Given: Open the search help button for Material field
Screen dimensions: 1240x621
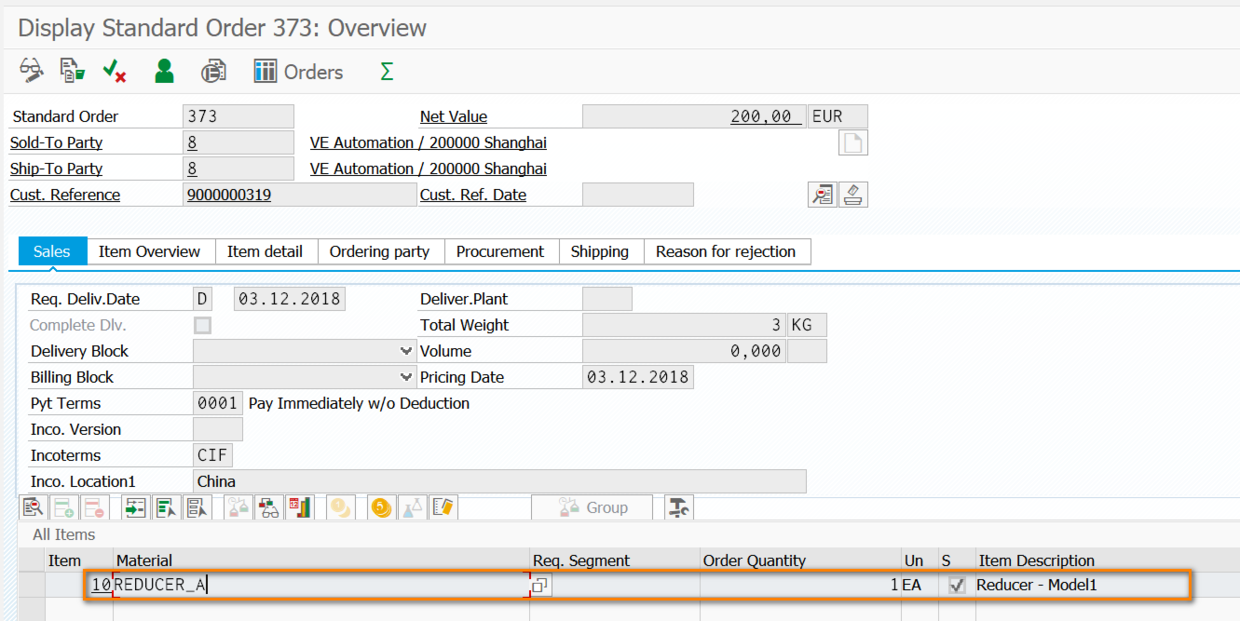Looking at the screenshot, I should (x=541, y=586).
